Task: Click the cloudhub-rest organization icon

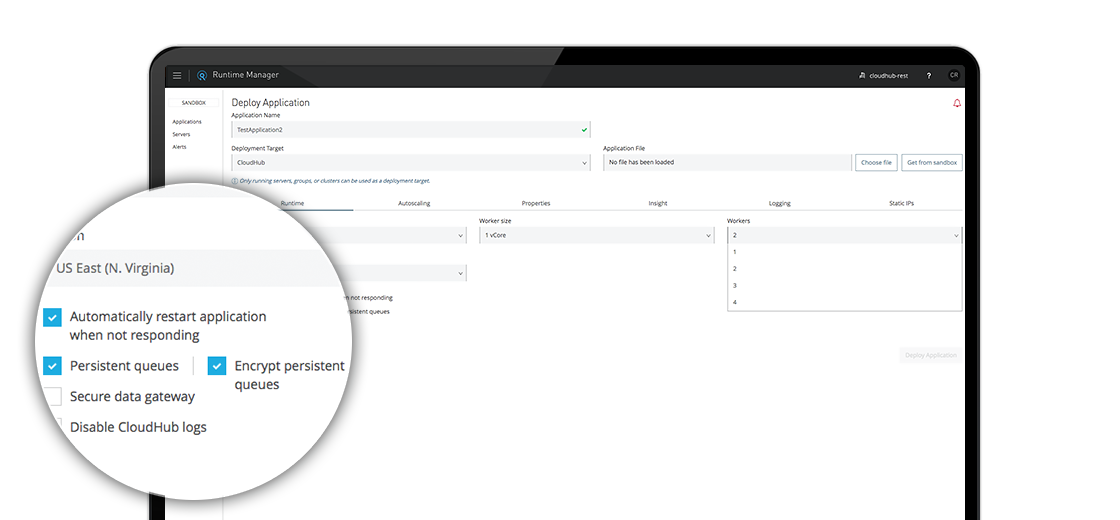Action: pyautogui.click(x=863, y=76)
